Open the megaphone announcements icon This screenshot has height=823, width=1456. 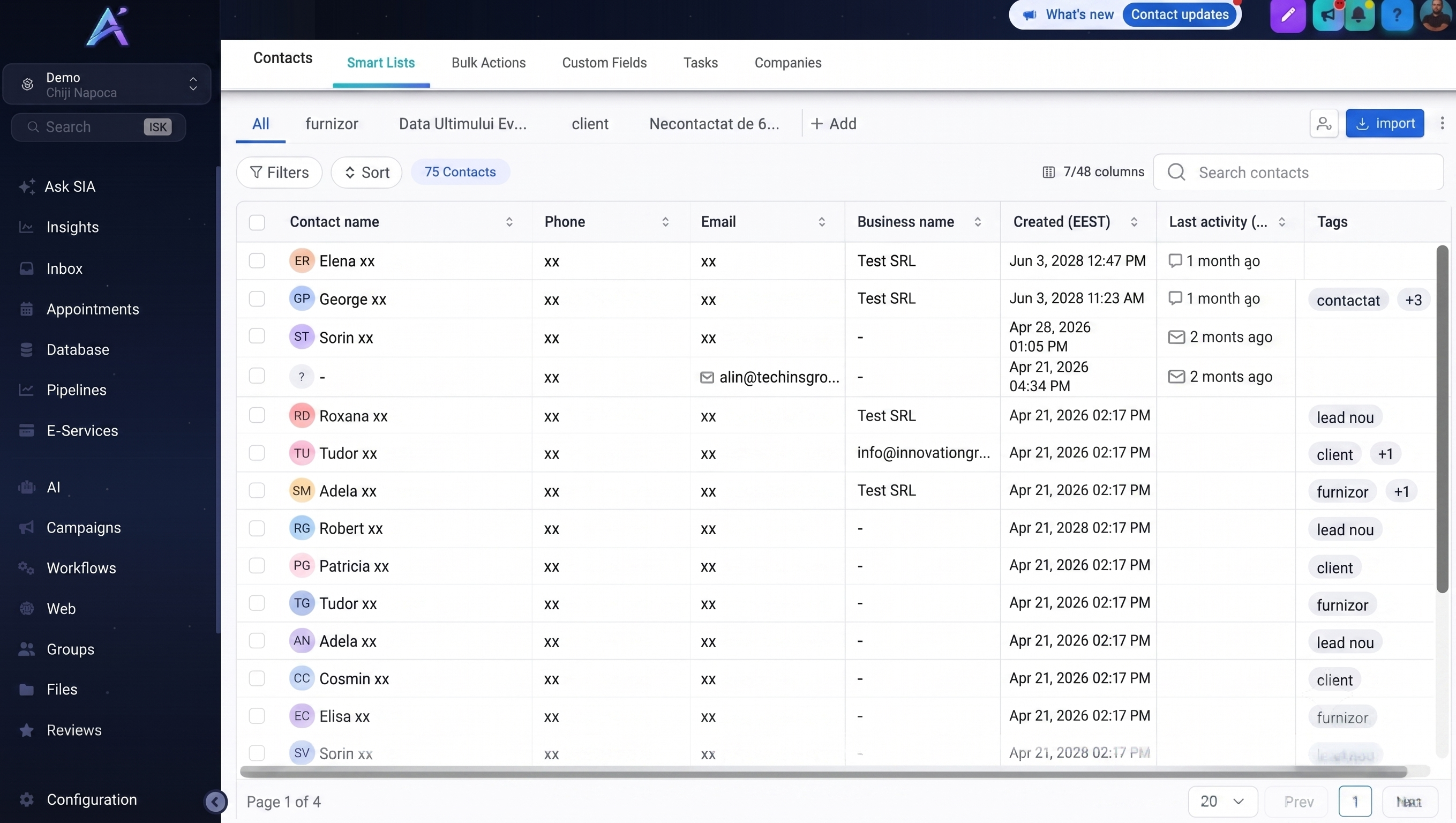pos(1327,15)
